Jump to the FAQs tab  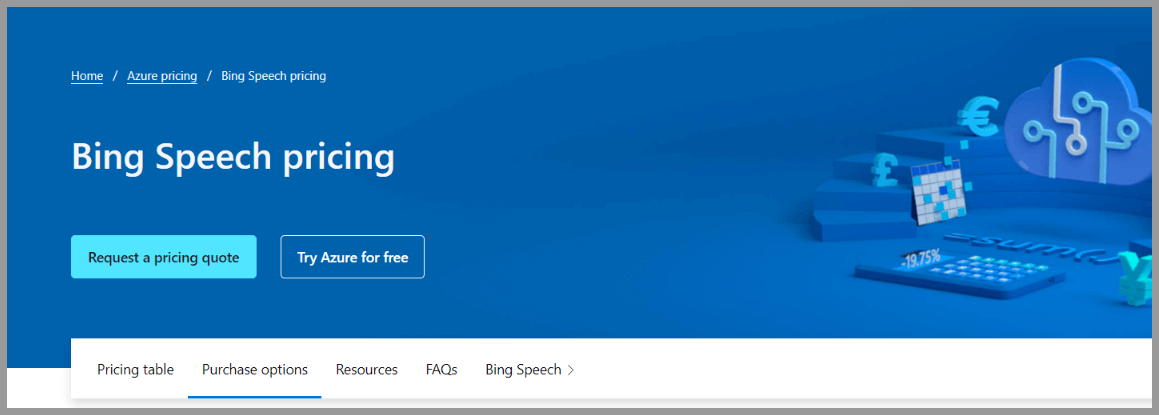[x=441, y=370]
